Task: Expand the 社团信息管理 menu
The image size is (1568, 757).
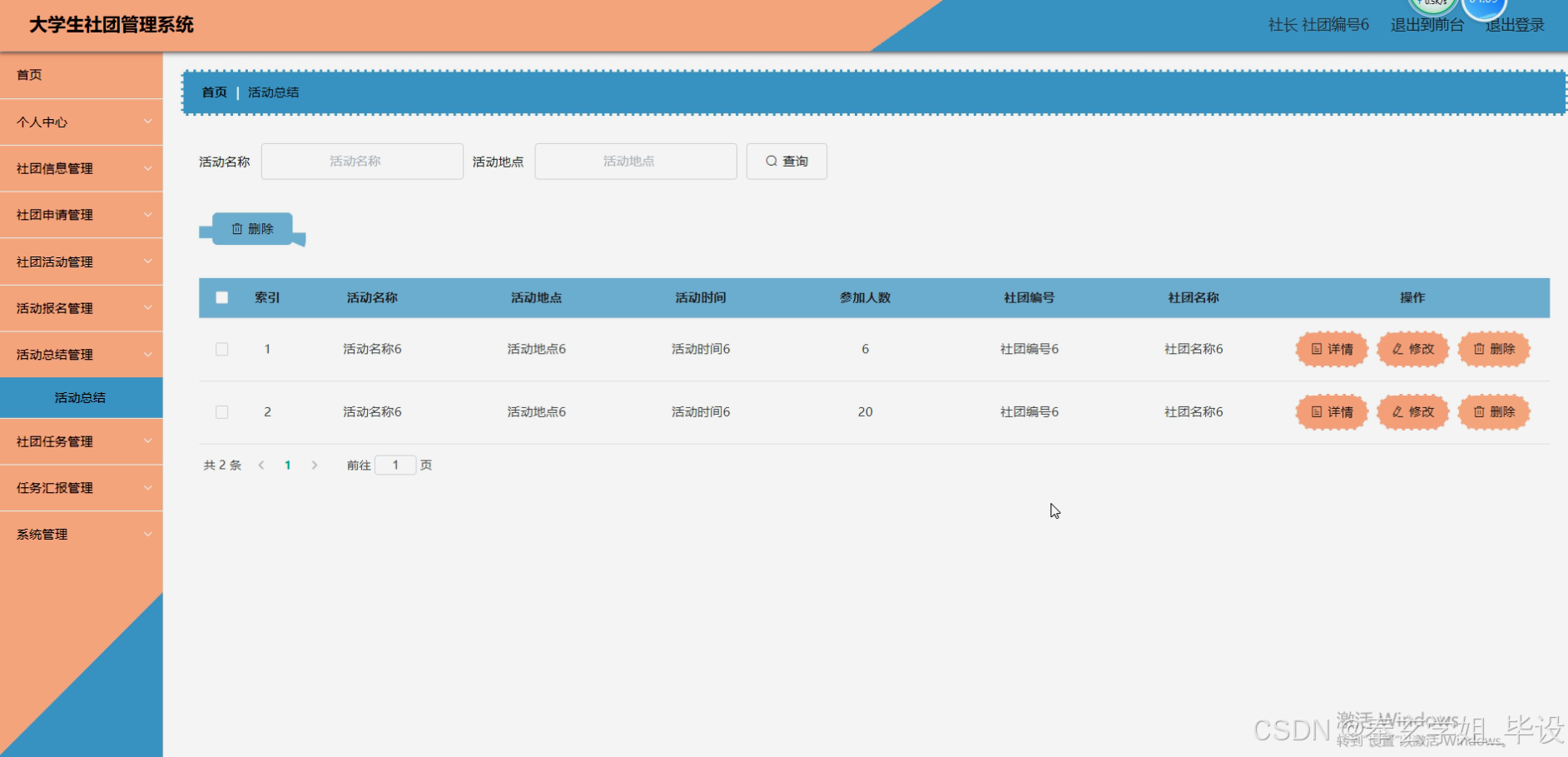Action: [82, 169]
